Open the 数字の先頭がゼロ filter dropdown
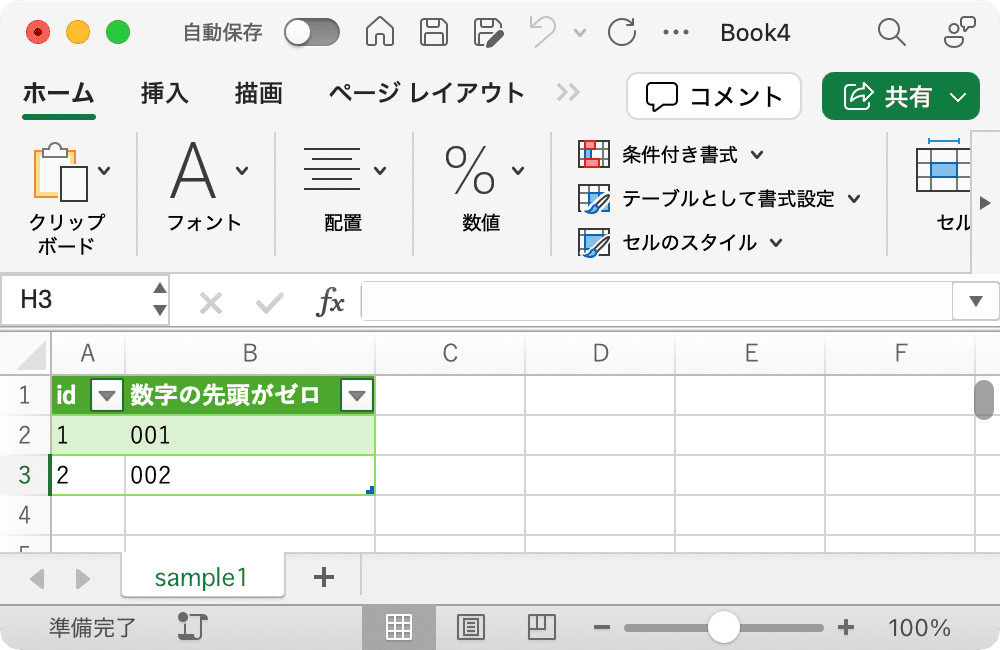The width and height of the screenshot is (1000, 650). pyautogui.click(x=357, y=396)
